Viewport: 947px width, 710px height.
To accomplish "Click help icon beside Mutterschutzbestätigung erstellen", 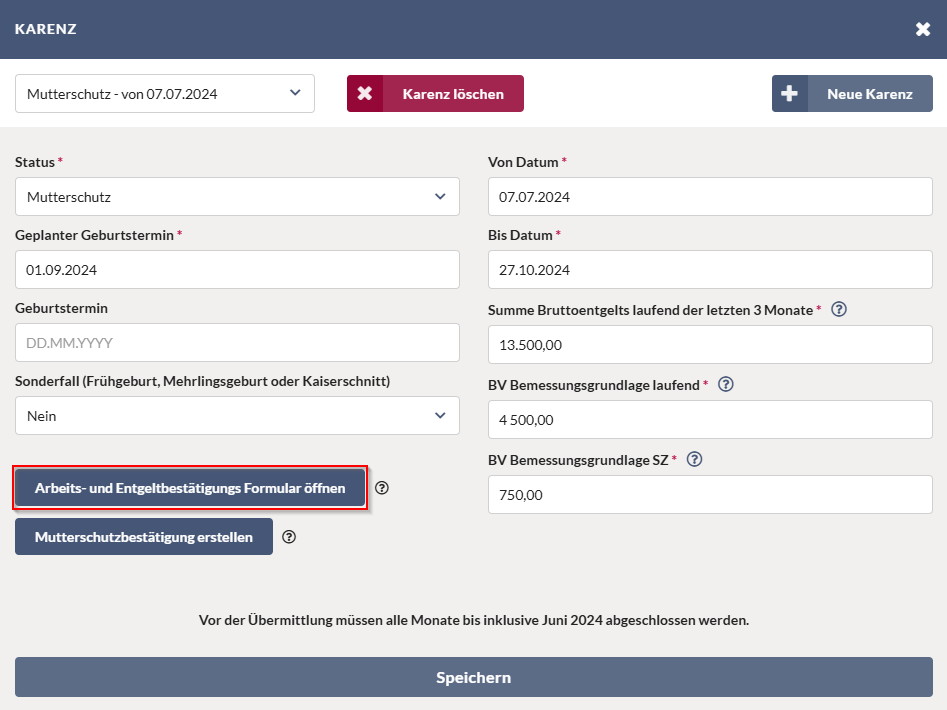I will point(289,537).
